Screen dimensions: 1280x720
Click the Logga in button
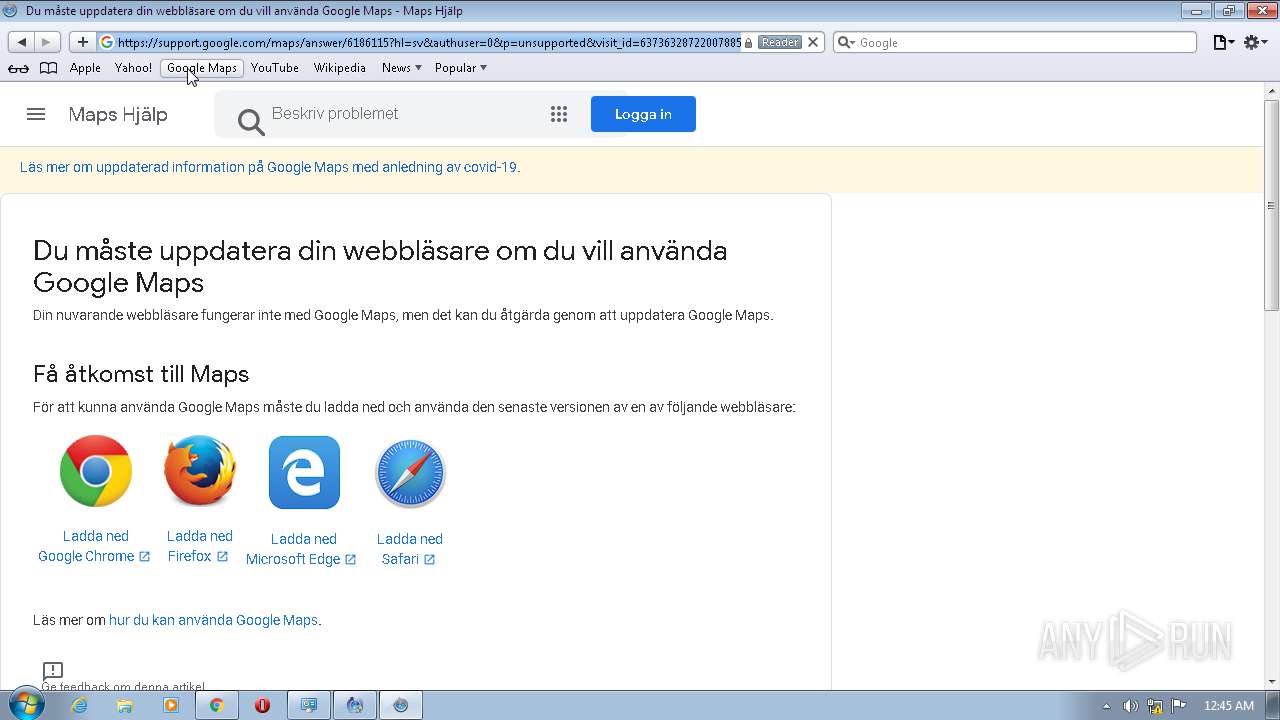643,114
